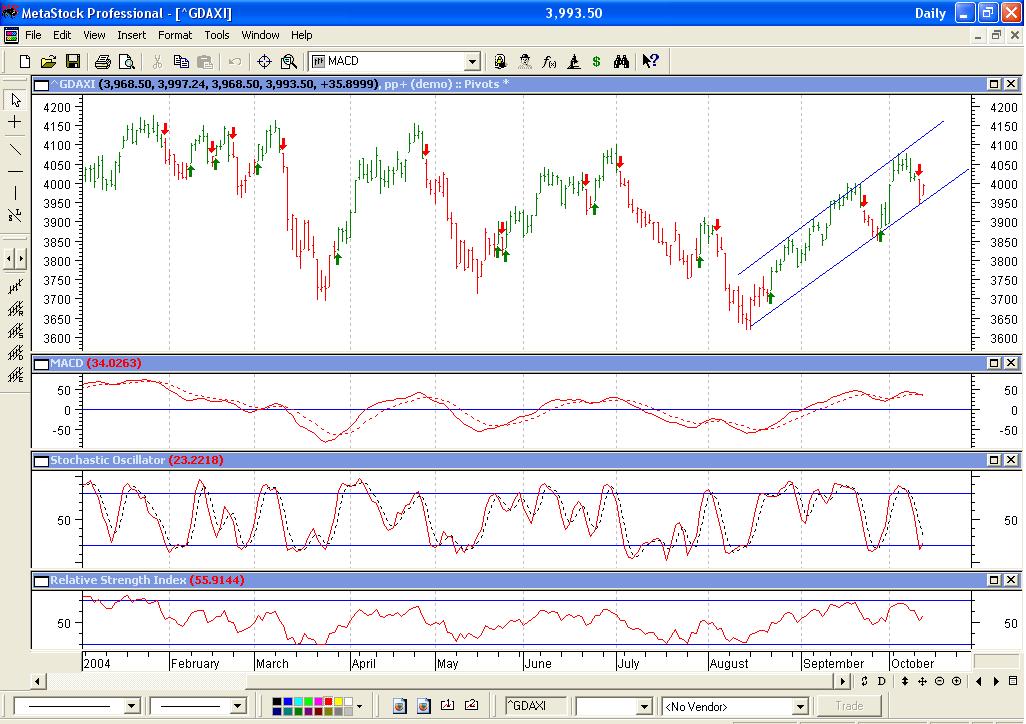The height and width of the screenshot is (724, 1026).
Task: Open the Insert menu
Action: (x=132, y=35)
